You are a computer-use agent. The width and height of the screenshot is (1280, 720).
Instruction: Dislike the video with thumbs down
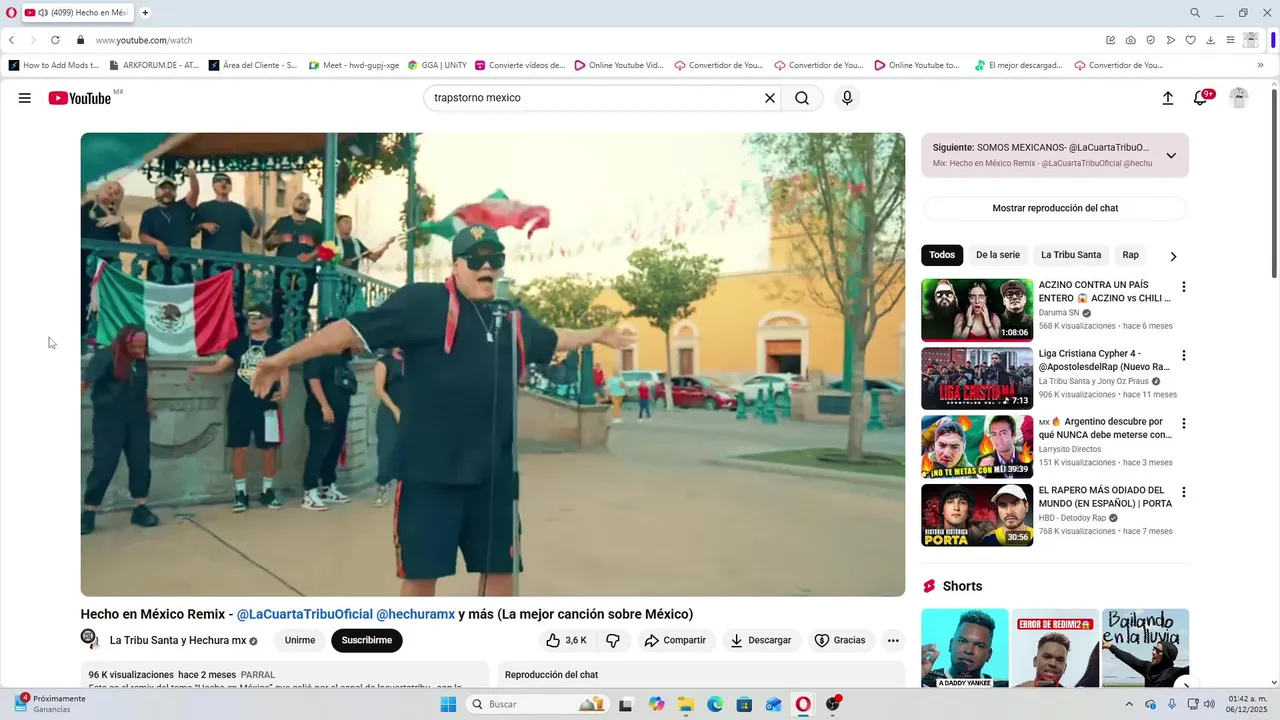[x=613, y=640]
